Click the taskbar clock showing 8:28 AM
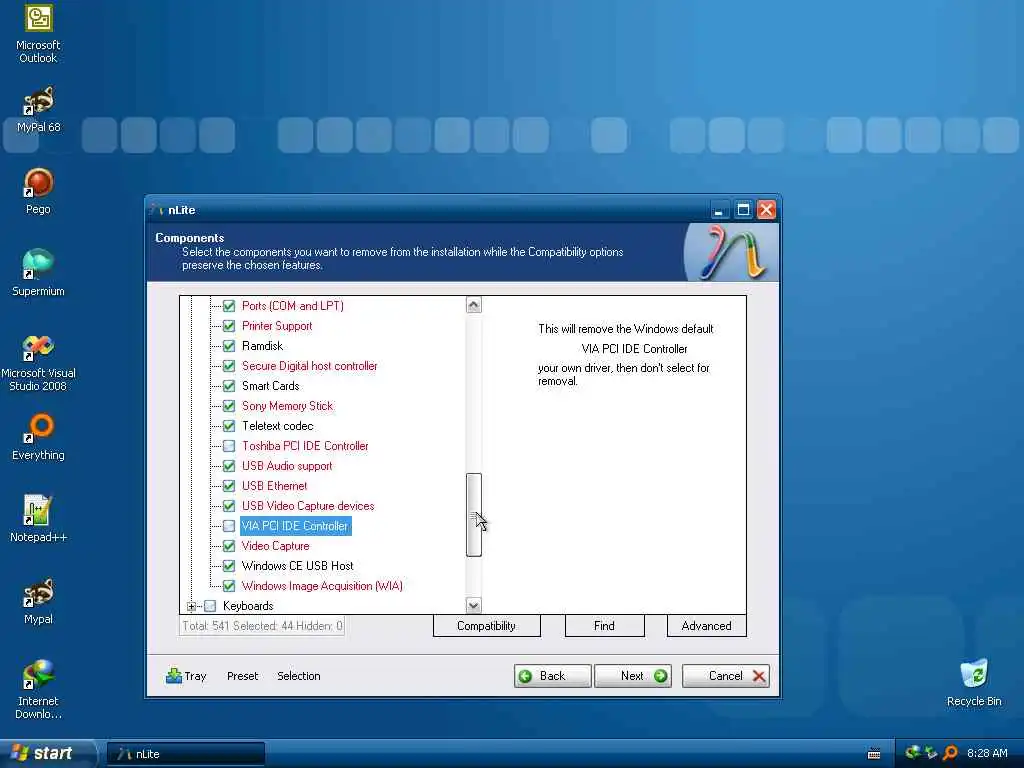 987,753
